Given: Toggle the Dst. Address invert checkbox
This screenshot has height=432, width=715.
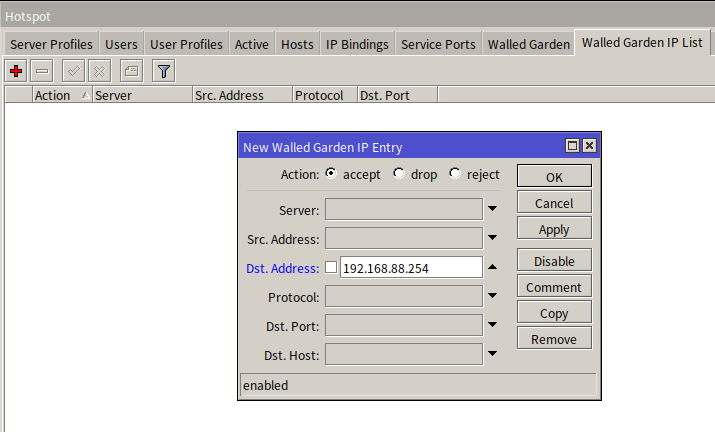Looking at the screenshot, I should click(x=331, y=268).
